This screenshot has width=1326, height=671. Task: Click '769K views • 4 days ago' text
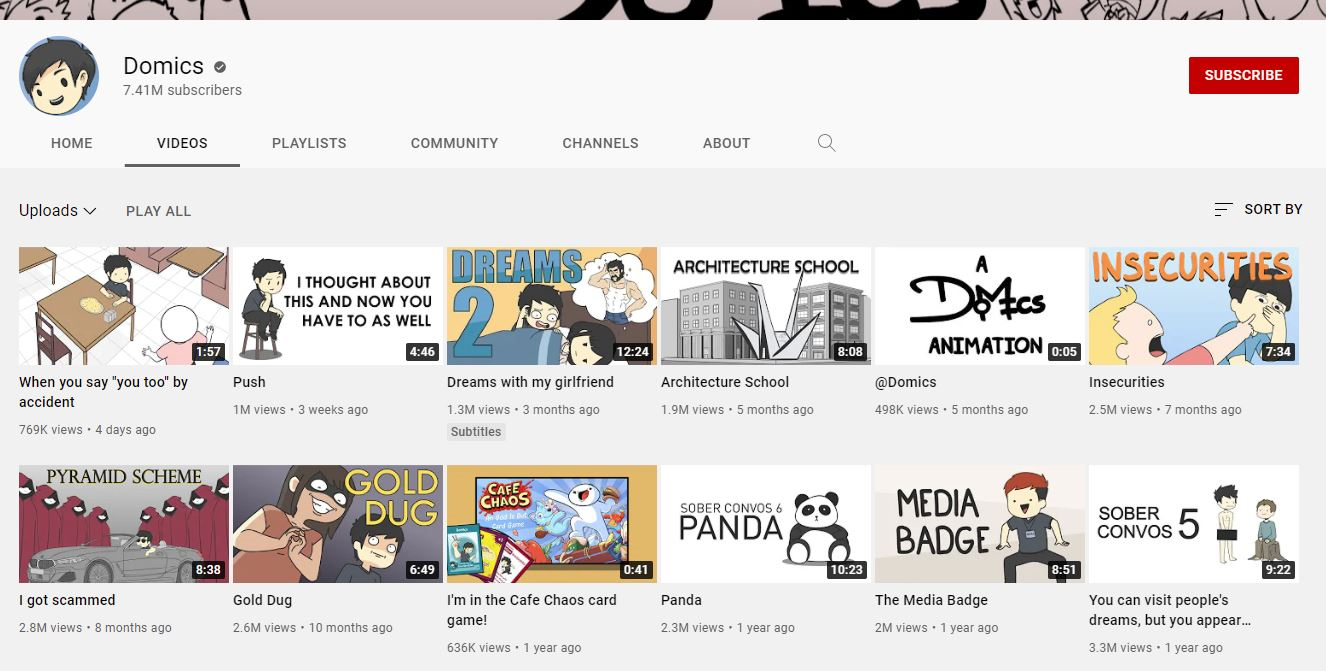click(87, 430)
